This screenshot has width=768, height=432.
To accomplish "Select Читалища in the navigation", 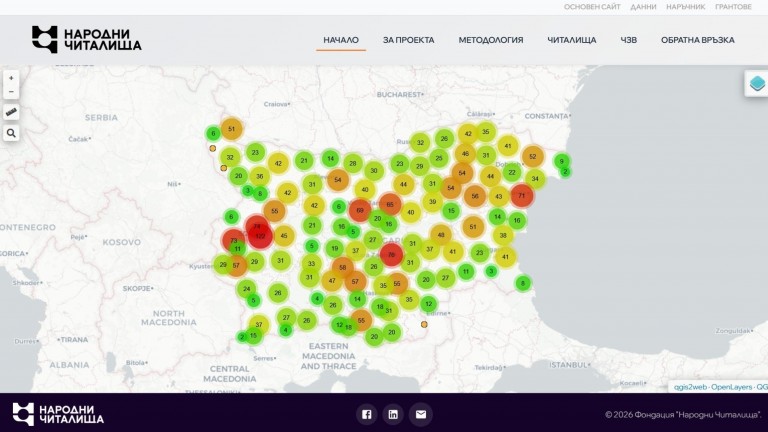I will tap(571, 40).
